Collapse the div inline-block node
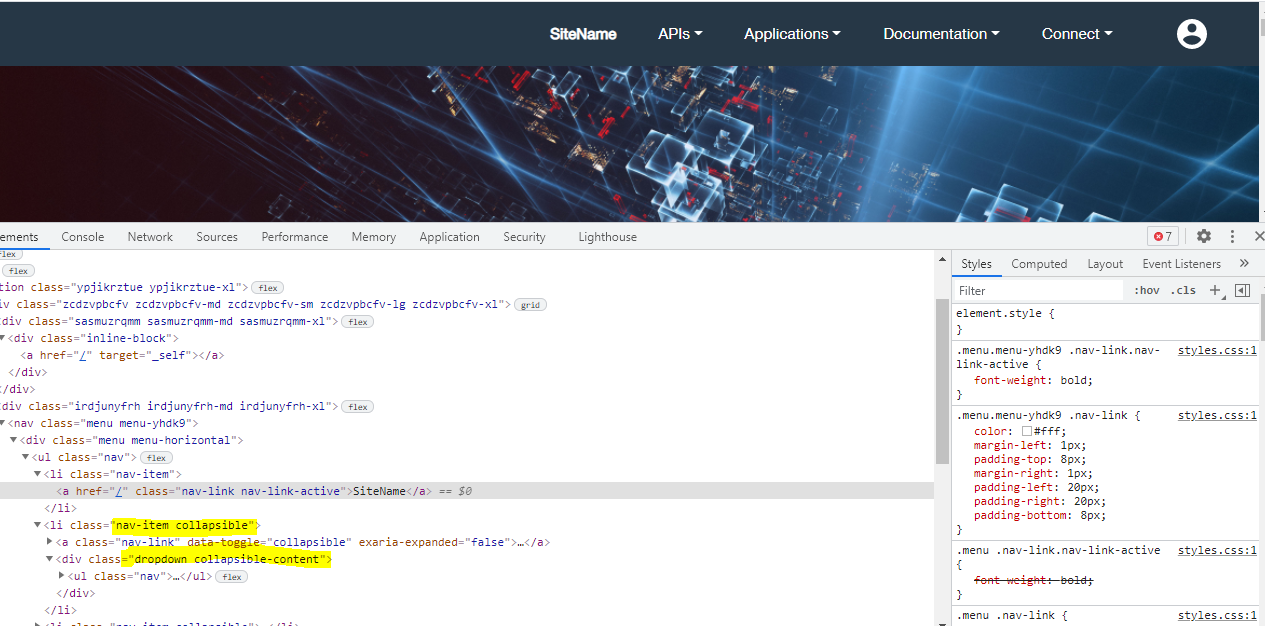This screenshot has width=1265, height=626. [x=3, y=338]
